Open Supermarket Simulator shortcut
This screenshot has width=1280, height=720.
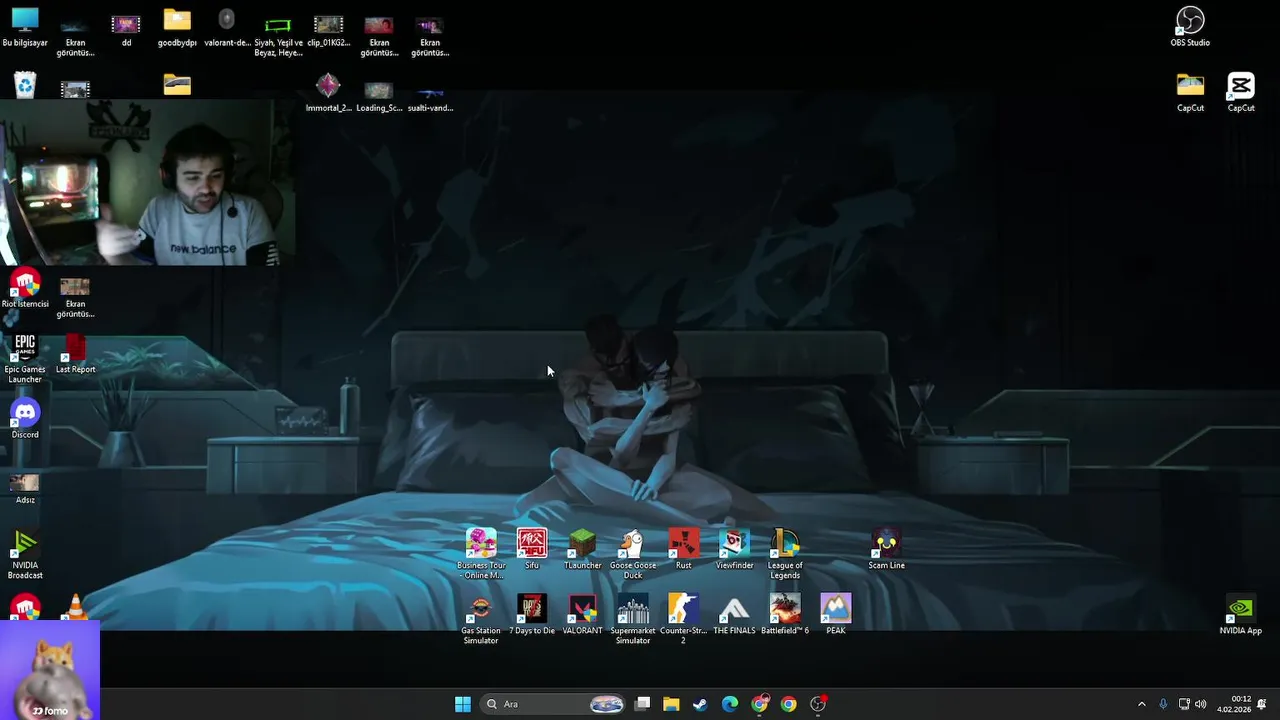point(633,619)
